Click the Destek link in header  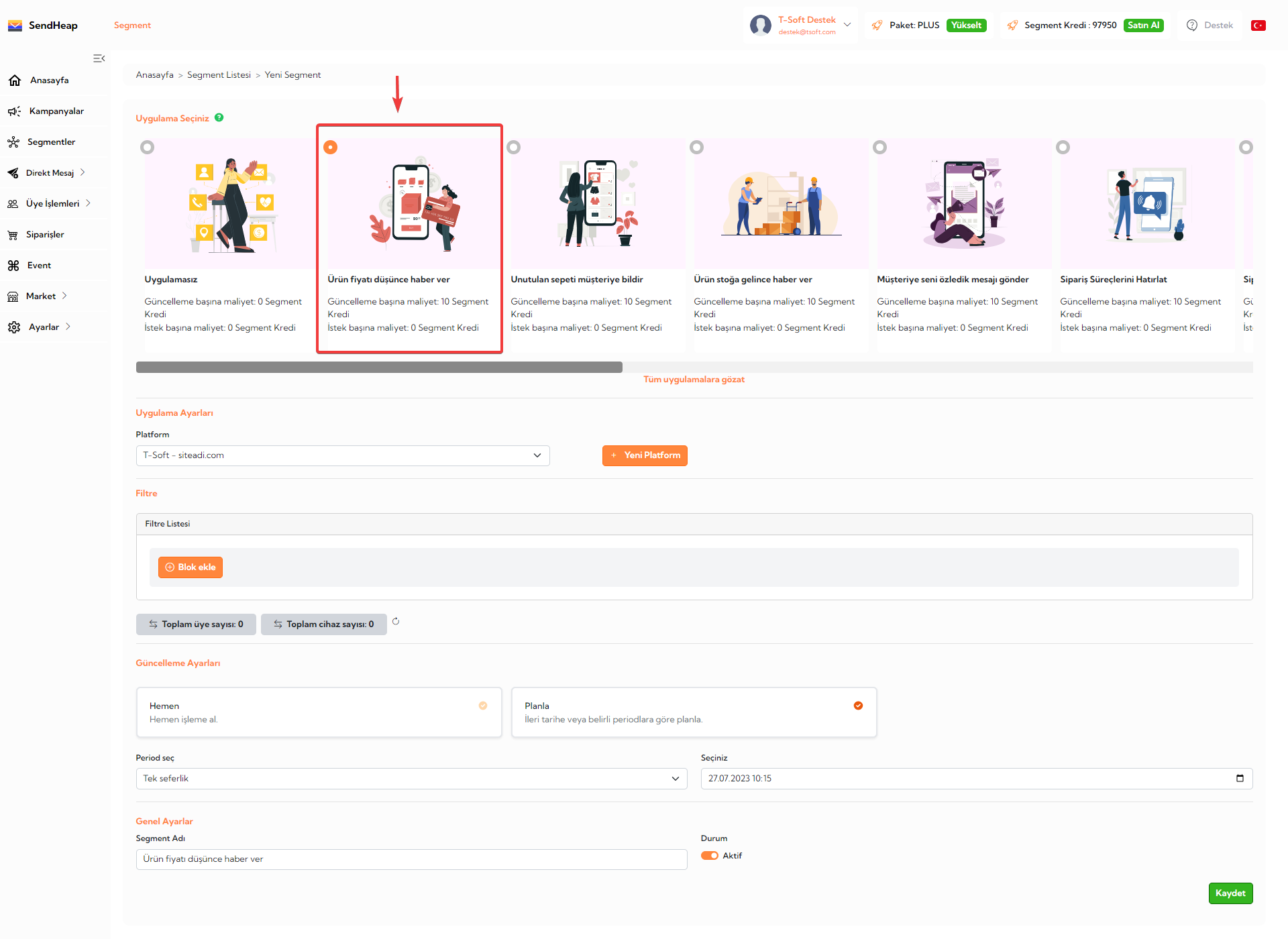[x=1218, y=25]
